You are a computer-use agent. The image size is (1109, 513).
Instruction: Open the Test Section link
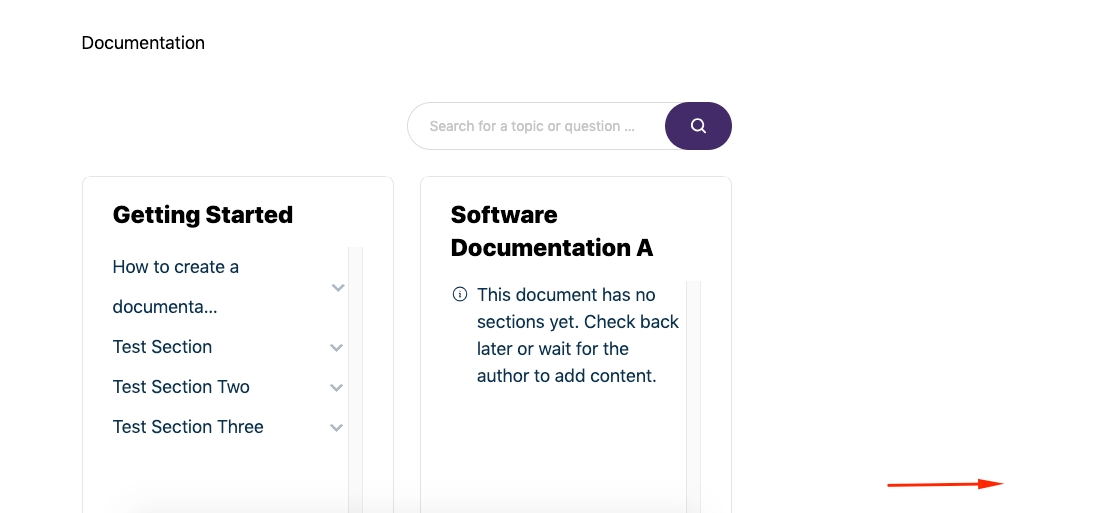[x=162, y=347]
